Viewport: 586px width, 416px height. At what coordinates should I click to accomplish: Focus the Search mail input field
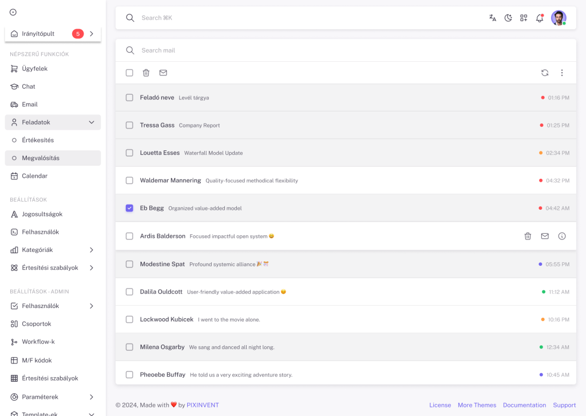tap(346, 50)
